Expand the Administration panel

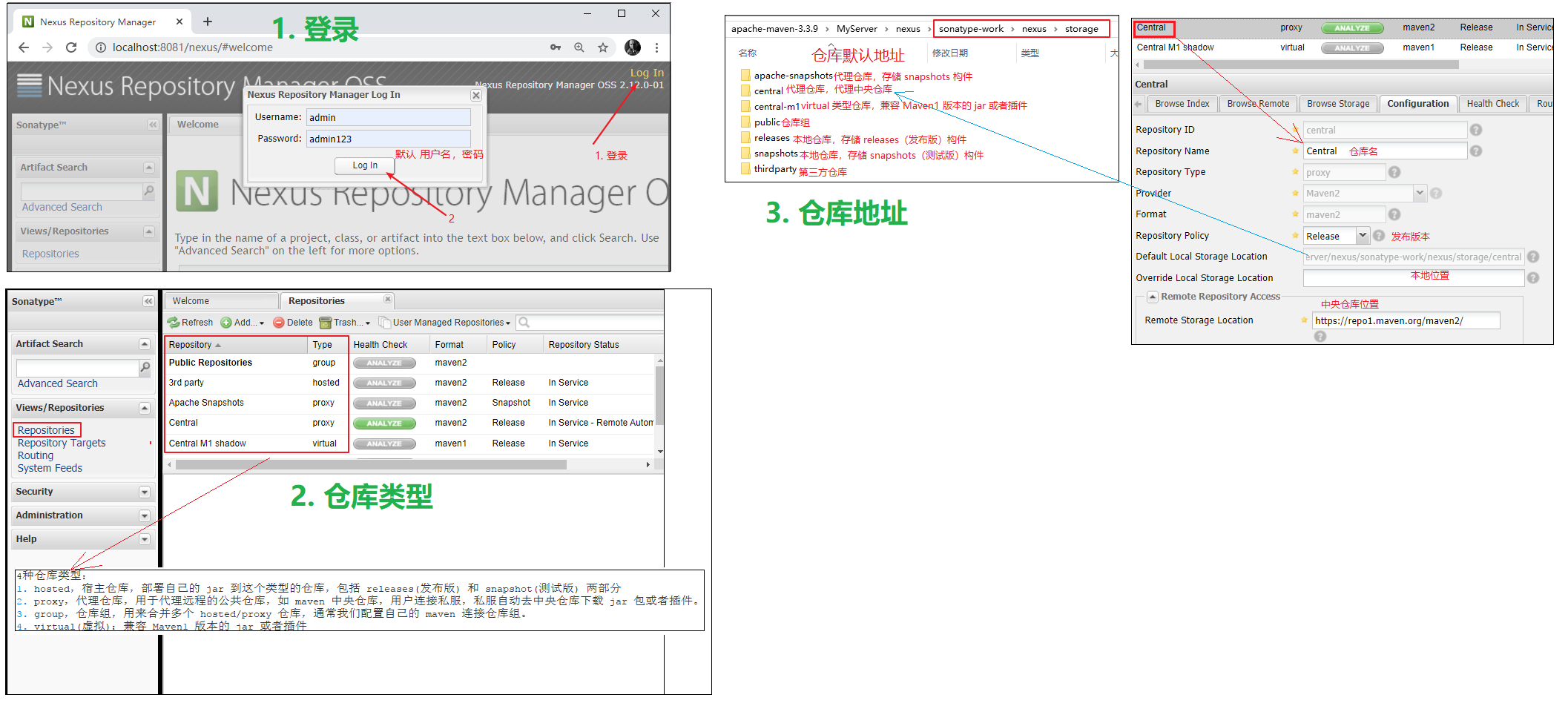(145, 516)
